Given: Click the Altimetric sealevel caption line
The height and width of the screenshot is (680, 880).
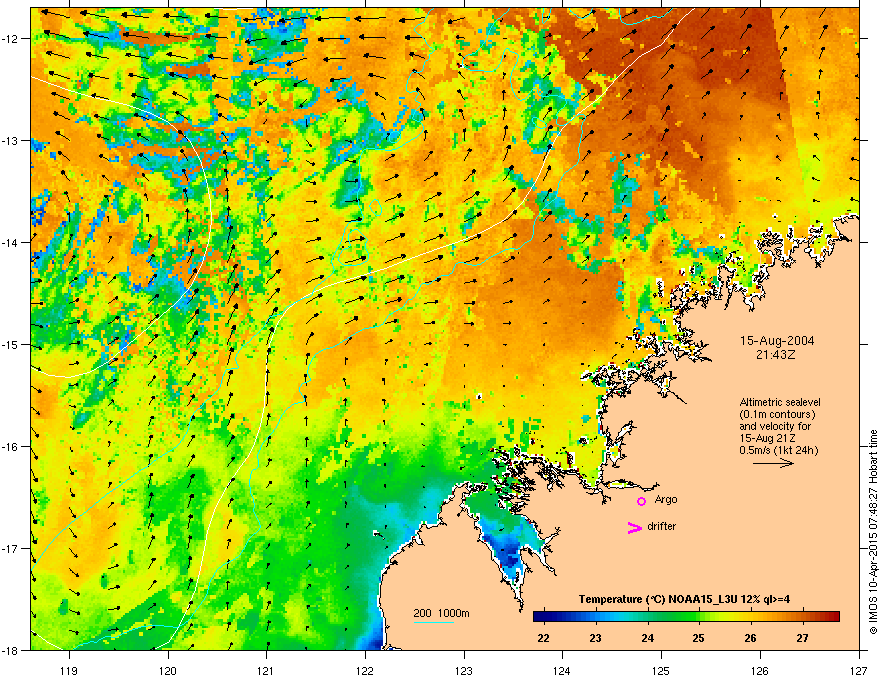Looking at the screenshot, I should coord(780,402).
